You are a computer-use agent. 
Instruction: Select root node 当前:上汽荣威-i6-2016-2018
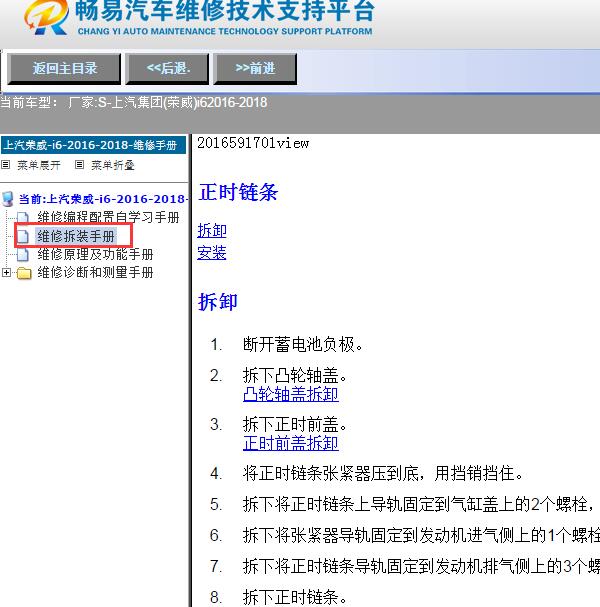tap(103, 199)
